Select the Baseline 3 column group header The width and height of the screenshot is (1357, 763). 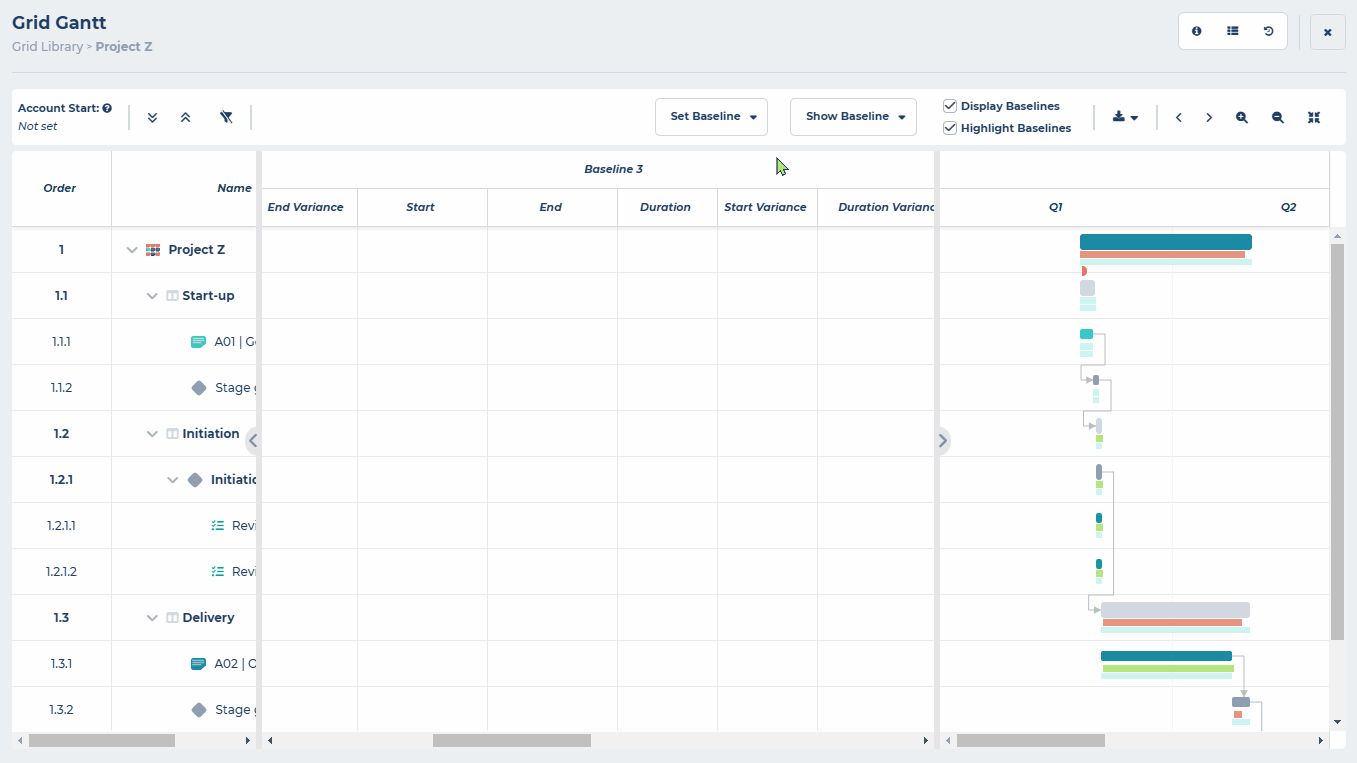pyautogui.click(x=613, y=168)
